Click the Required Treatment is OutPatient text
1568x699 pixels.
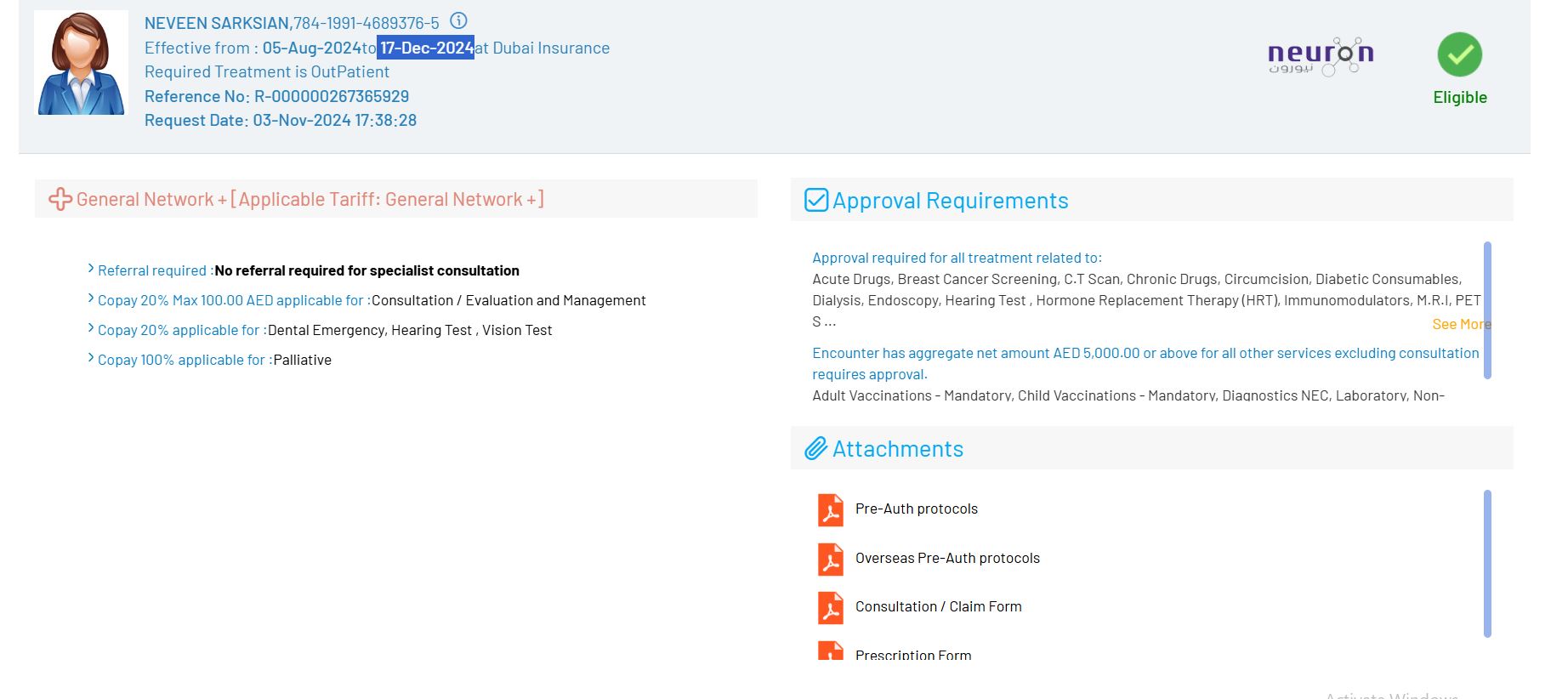pyautogui.click(x=267, y=71)
